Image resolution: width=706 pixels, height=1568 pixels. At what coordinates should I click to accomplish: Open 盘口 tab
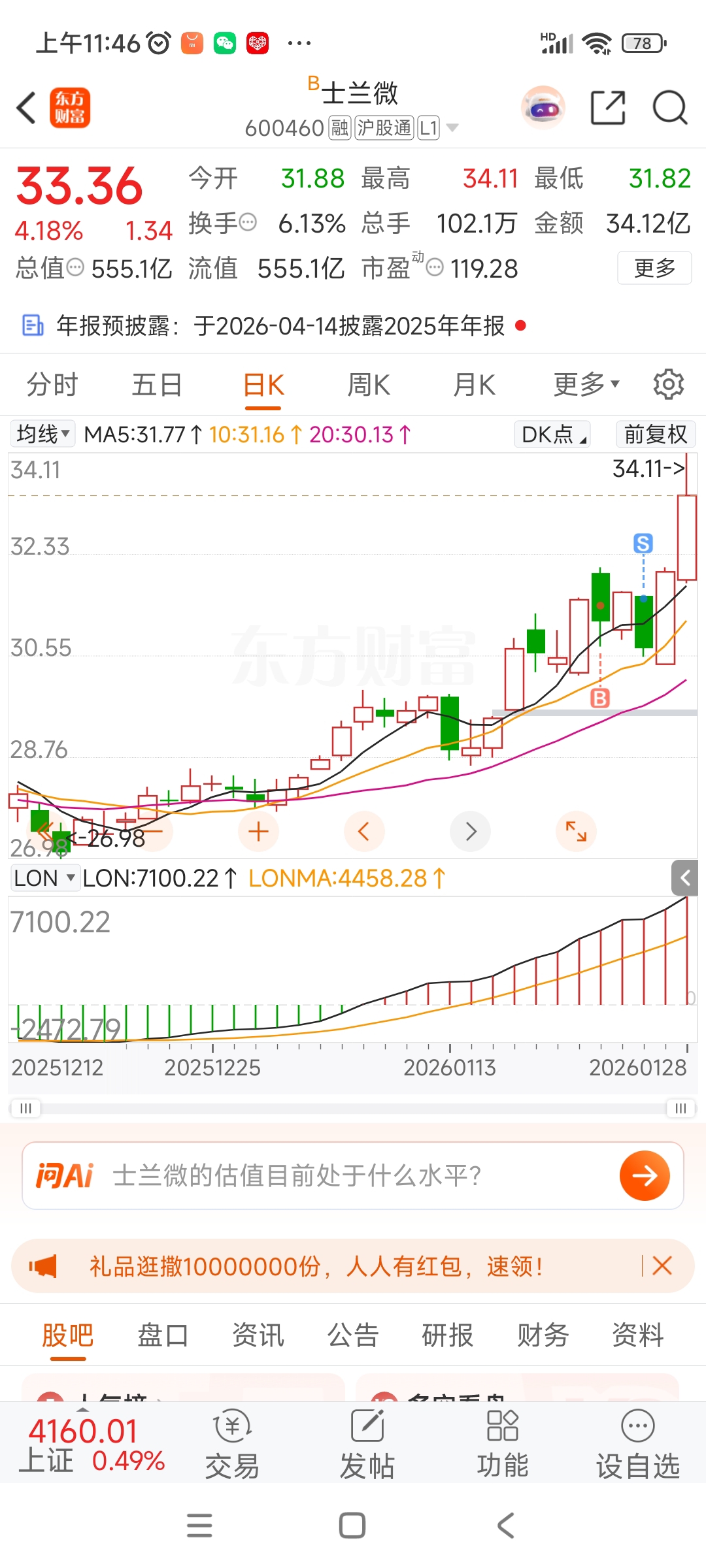tap(163, 1335)
